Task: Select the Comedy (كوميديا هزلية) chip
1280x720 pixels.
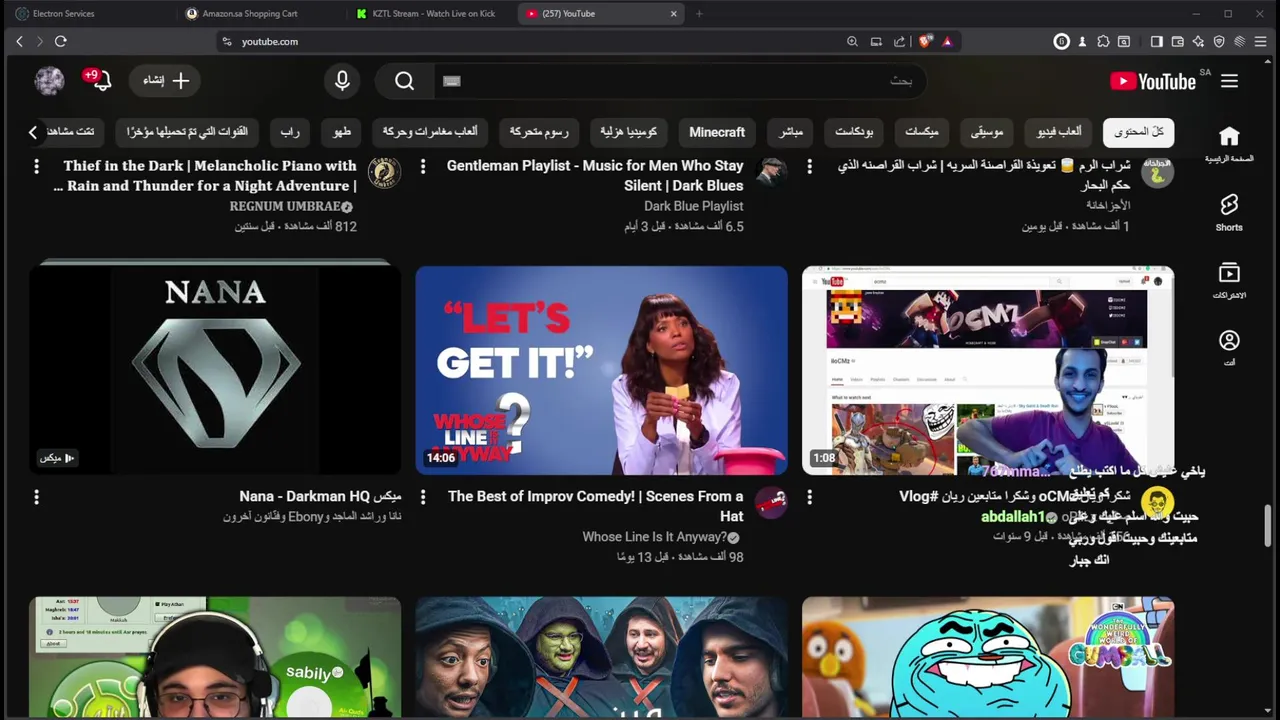Action: (629, 132)
